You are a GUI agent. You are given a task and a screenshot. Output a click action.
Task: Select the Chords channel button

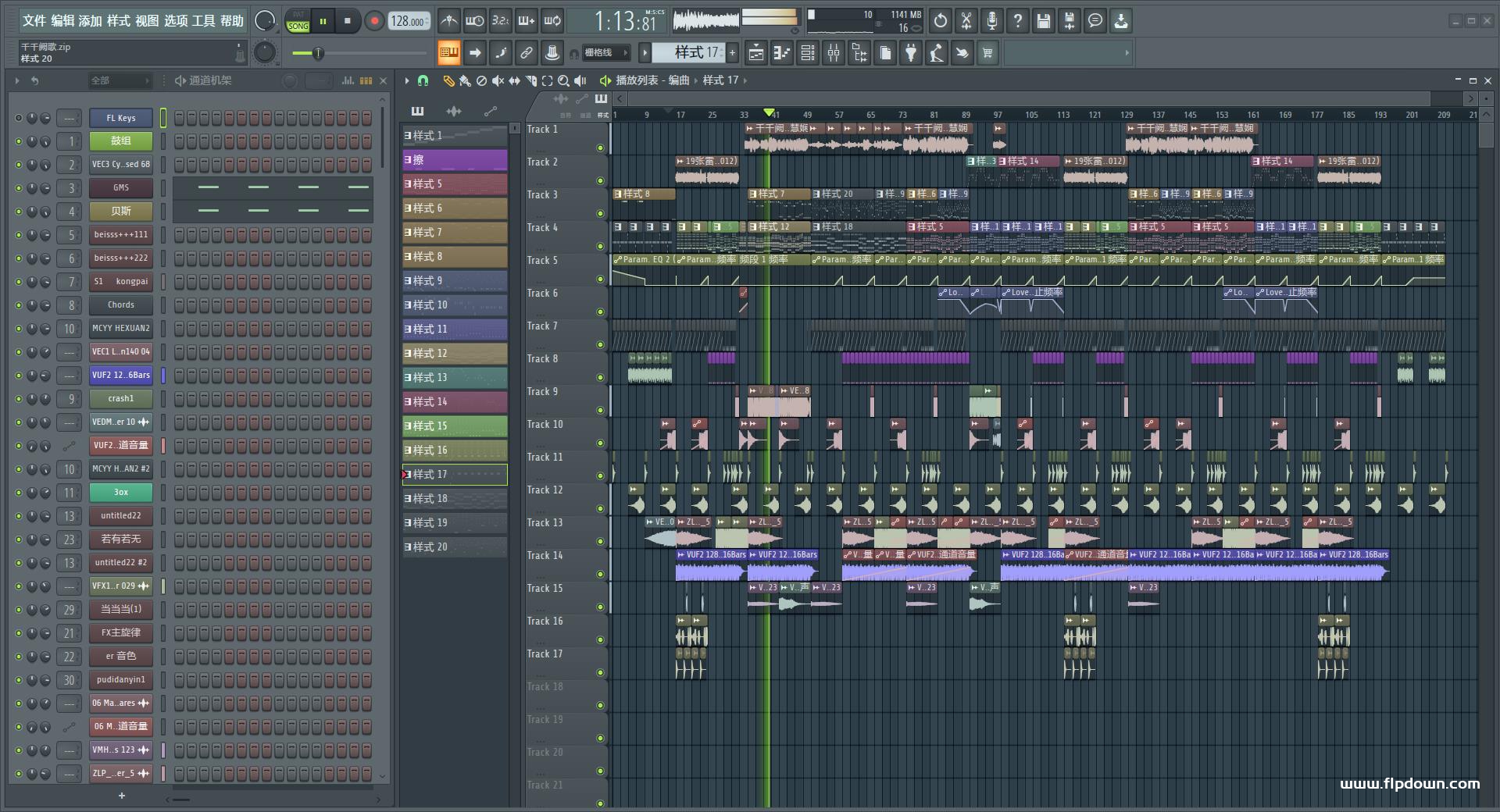pyautogui.click(x=121, y=305)
